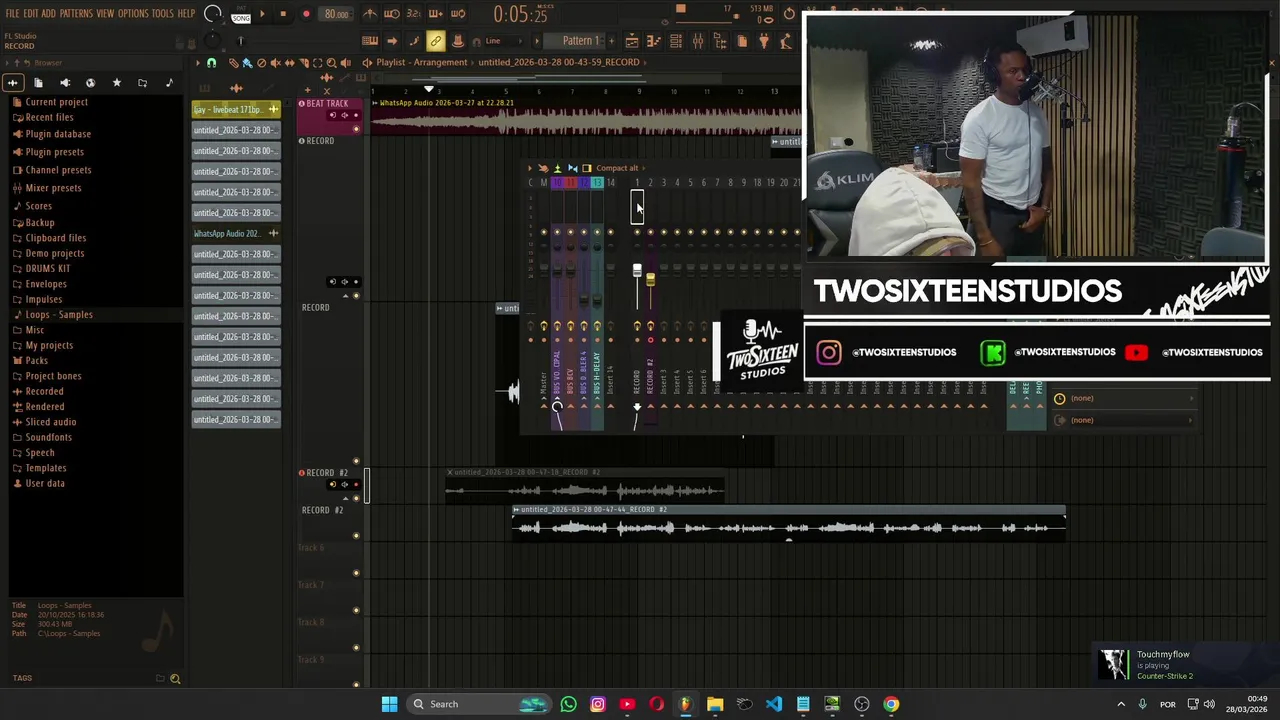Select WhatsApp Audio clip in picker panel

point(236,233)
